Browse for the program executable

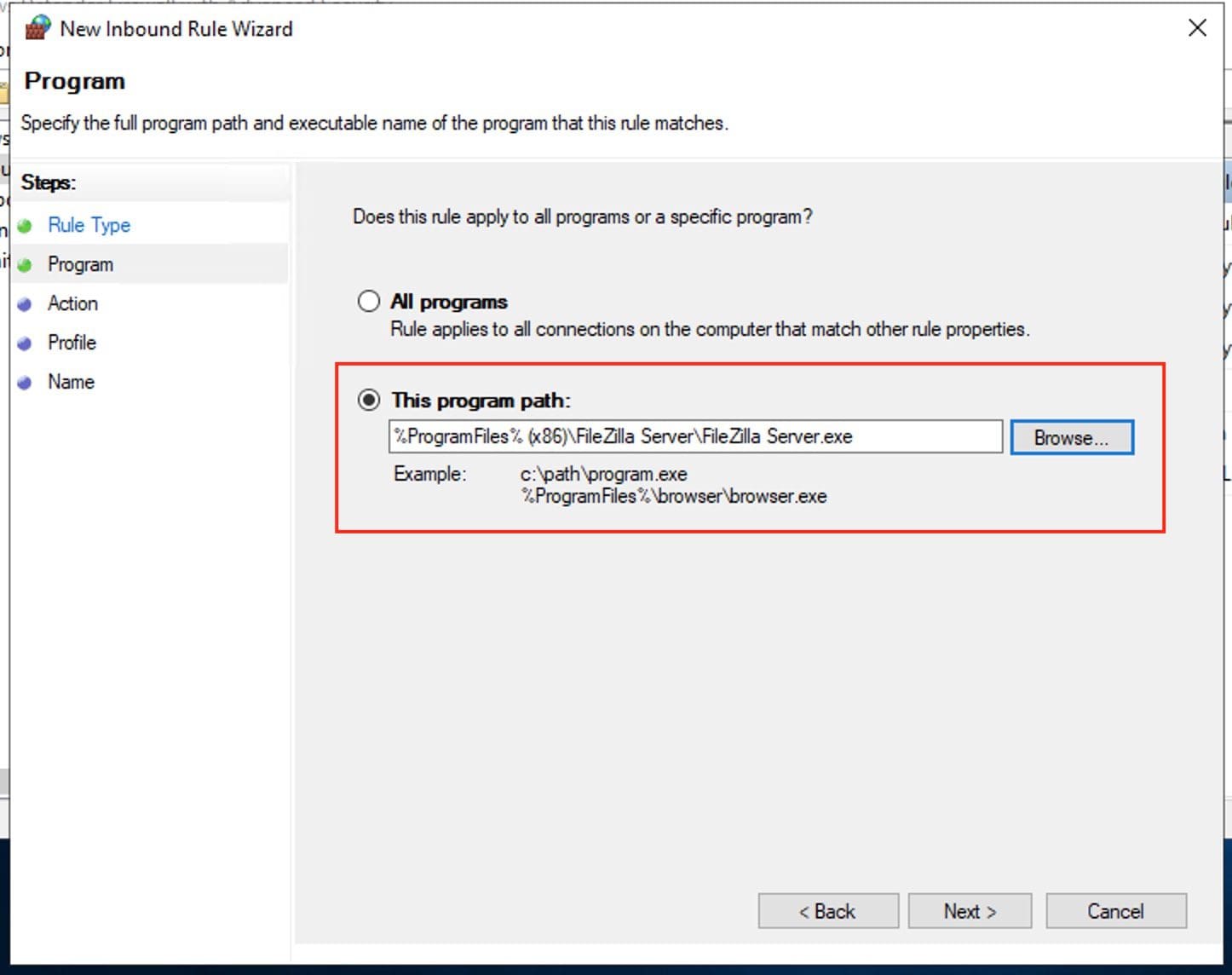[x=1071, y=437]
